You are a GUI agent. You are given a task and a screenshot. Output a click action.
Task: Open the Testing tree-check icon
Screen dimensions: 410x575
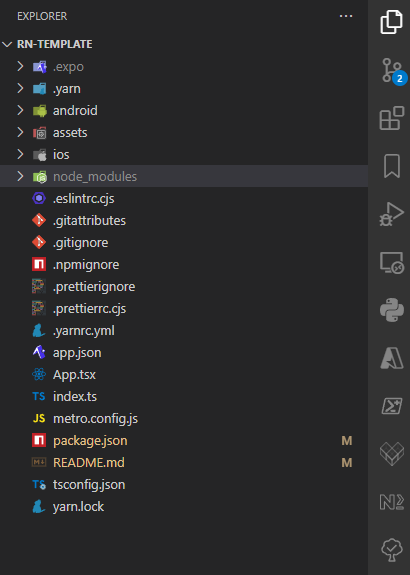392,549
